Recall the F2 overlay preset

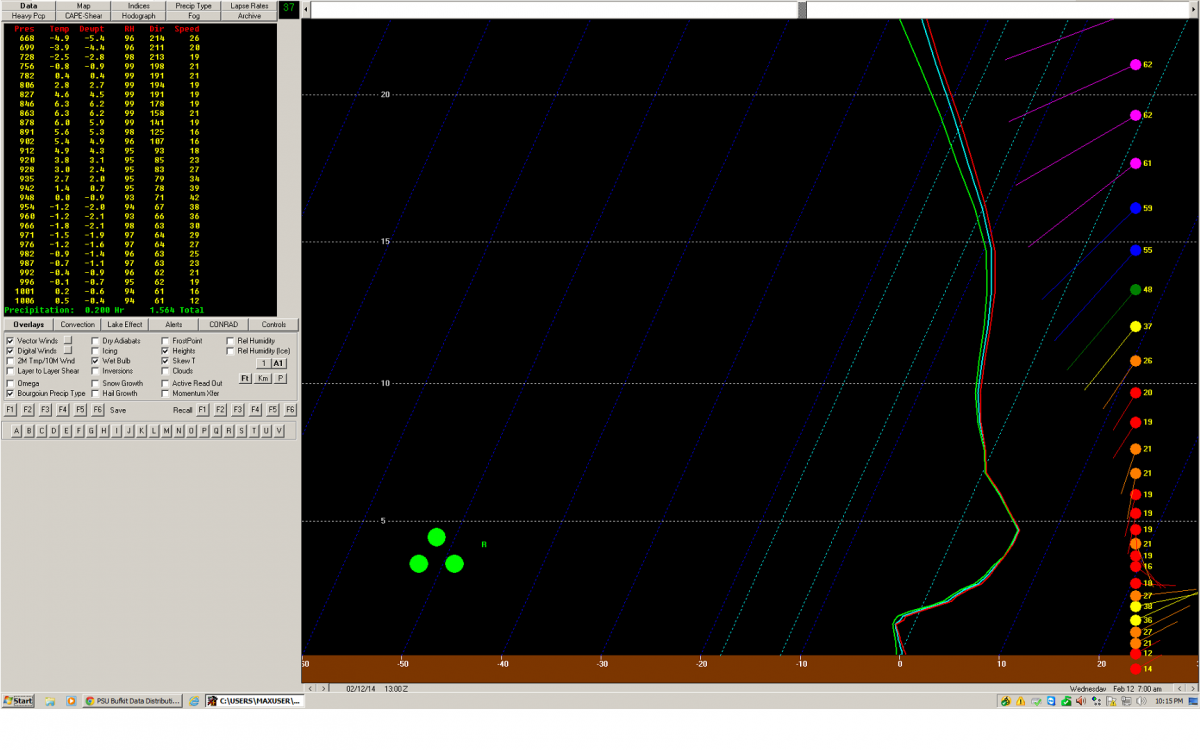point(220,410)
